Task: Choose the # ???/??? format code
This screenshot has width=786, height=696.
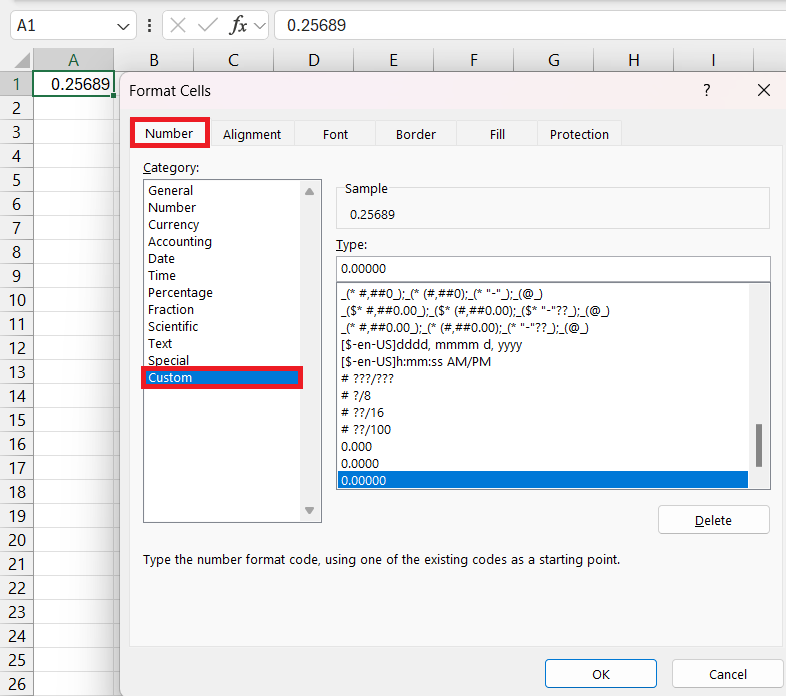Action: pyautogui.click(x=543, y=379)
